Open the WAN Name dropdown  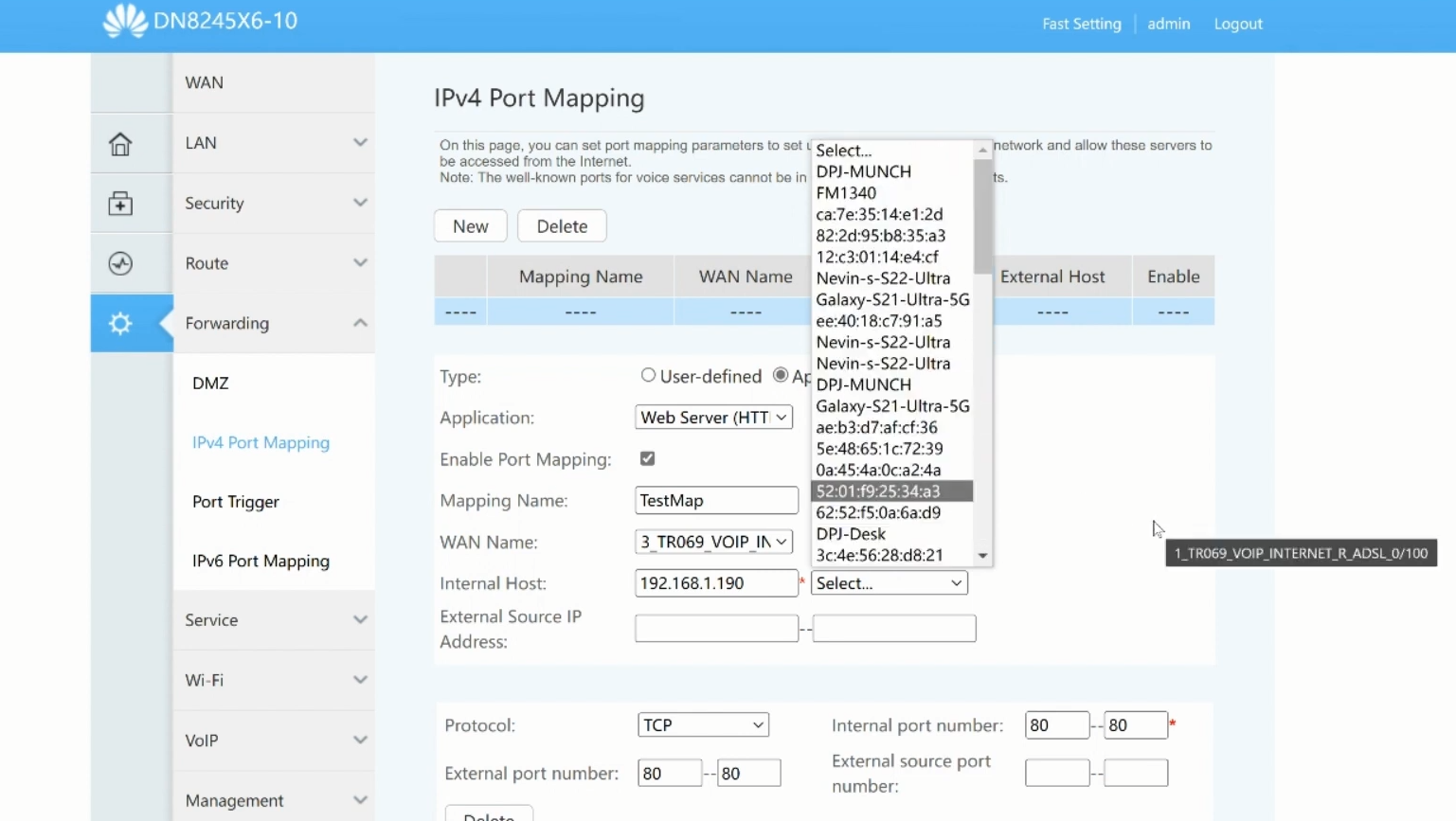click(x=713, y=542)
